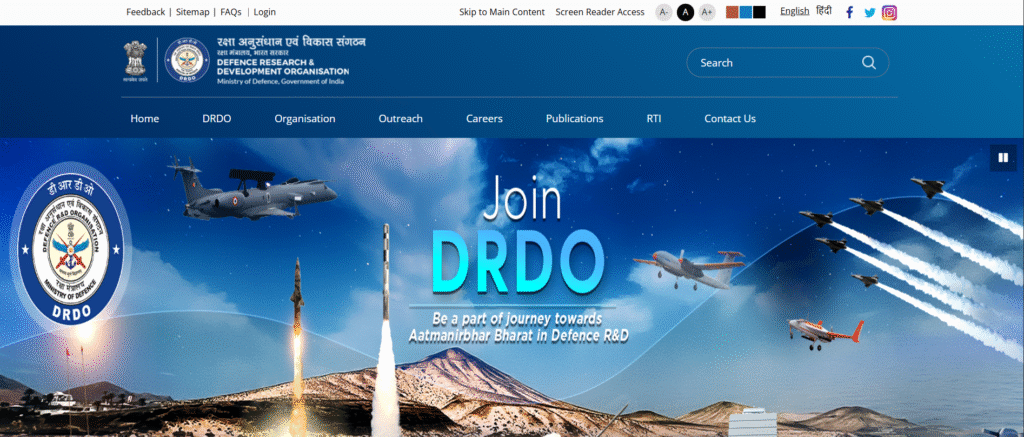
Task: Open the DRDO Instagram page
Action: pyautogui.click(x=889, y=12)
